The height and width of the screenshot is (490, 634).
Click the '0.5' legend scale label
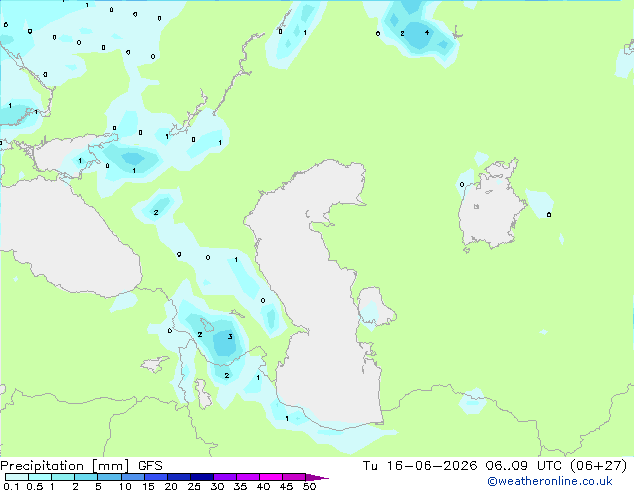35,486
